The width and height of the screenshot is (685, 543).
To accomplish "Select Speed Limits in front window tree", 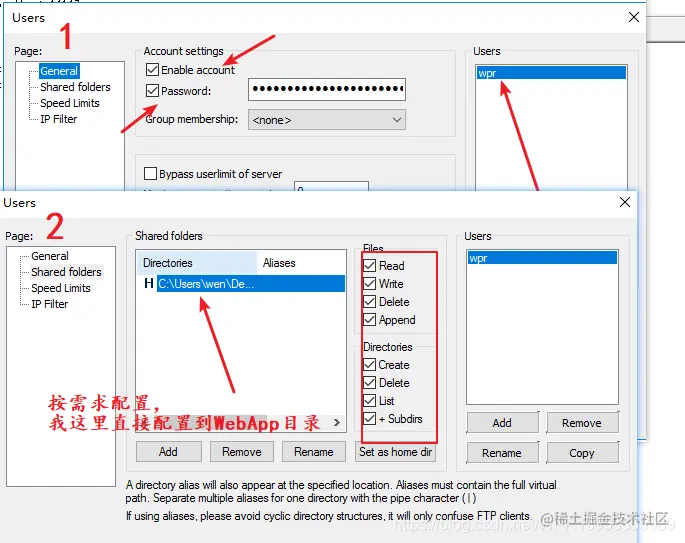I will (61, 288).
